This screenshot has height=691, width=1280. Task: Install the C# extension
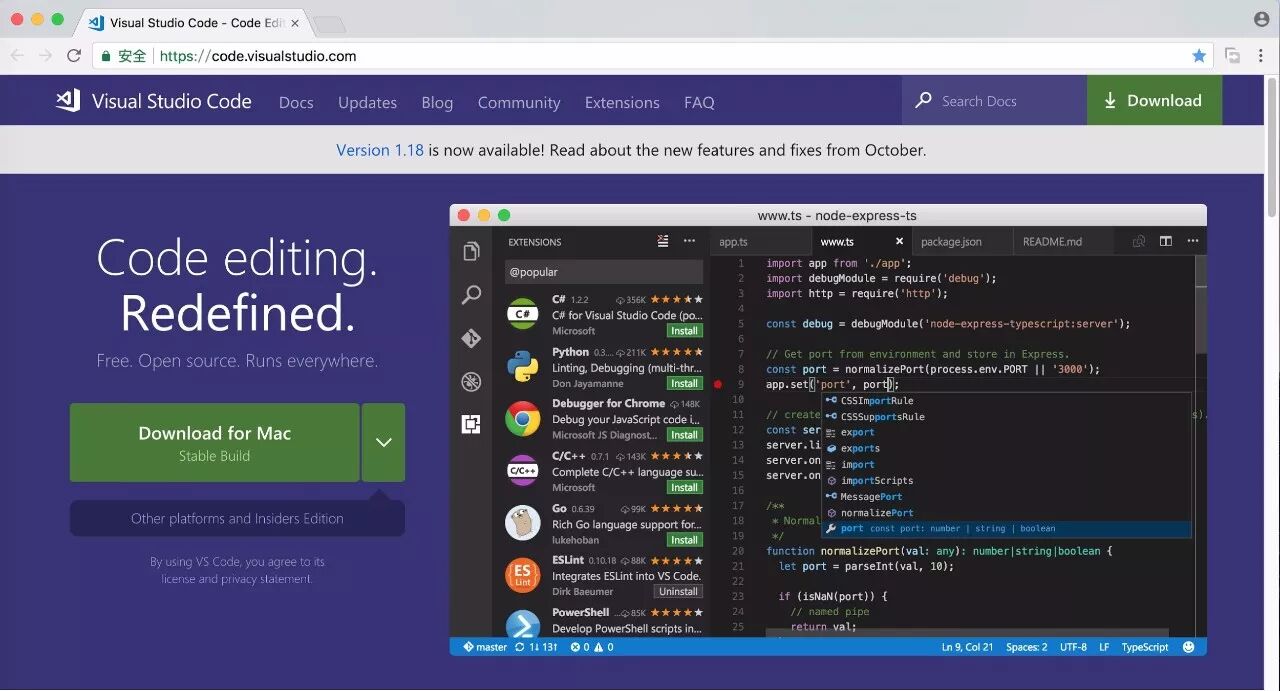pyautogui.click(x=685, y=331)
